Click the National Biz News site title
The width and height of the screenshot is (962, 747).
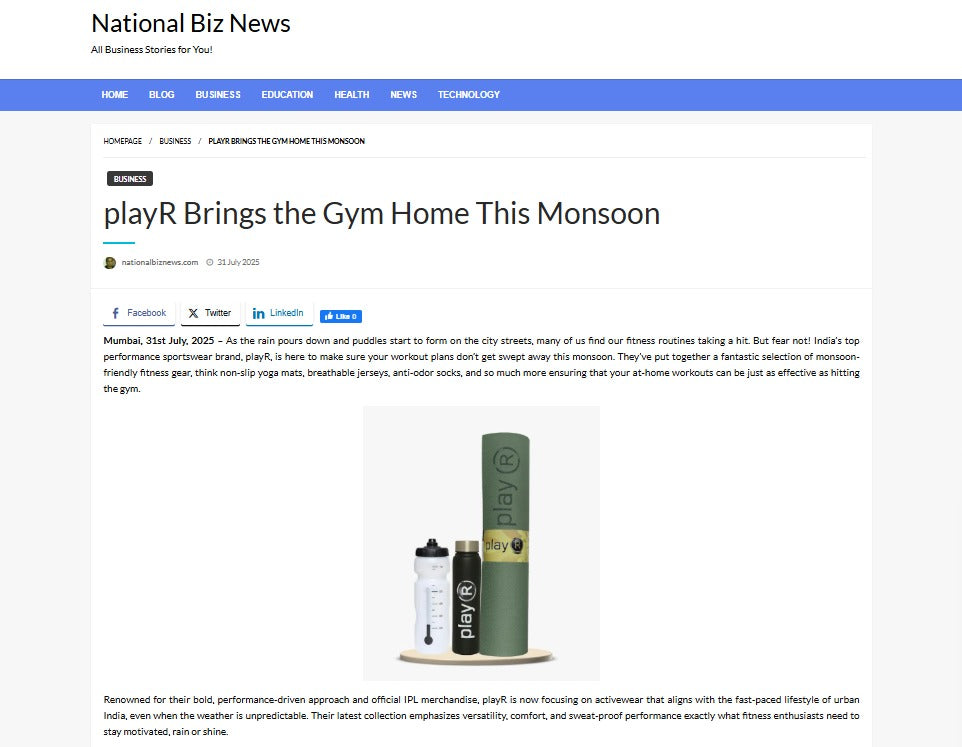coord(191,24)
